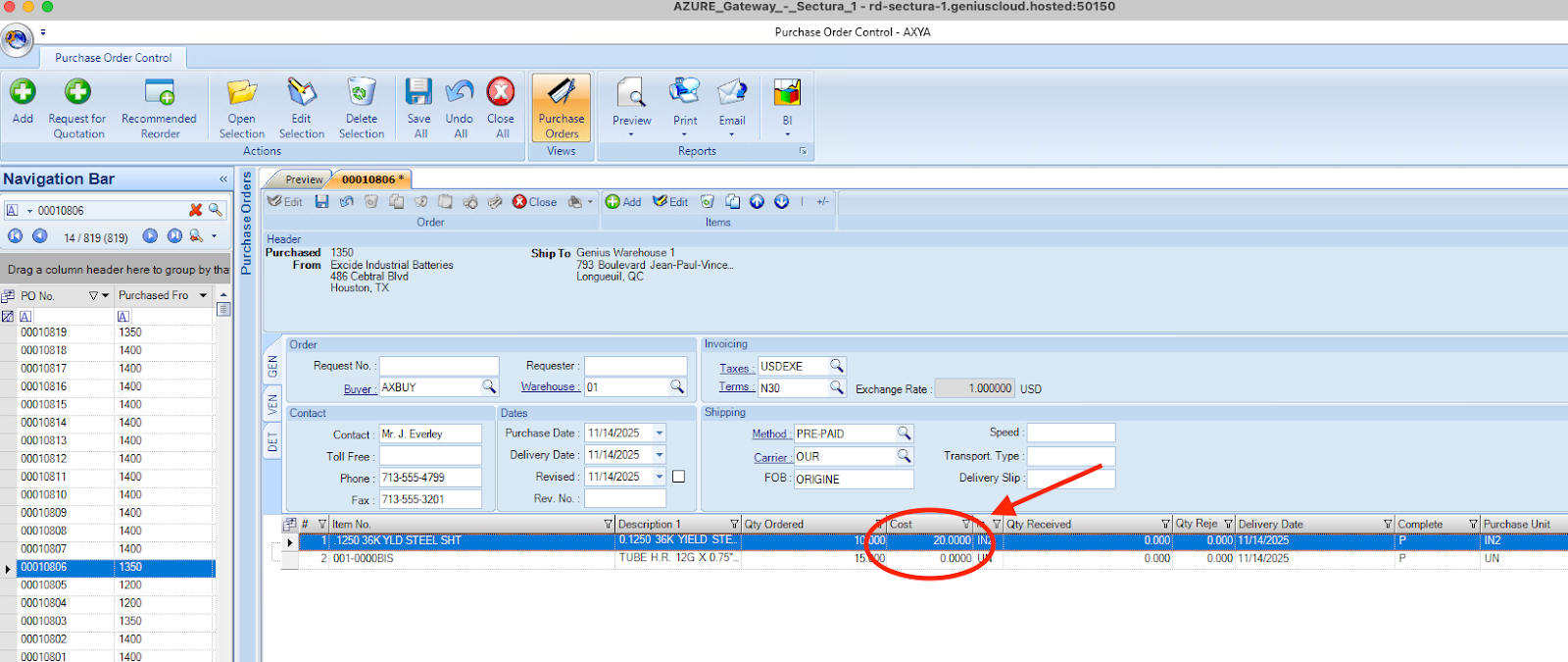Select the Purchase Order Control ribbon tab
The width and height of the screenshot is (1568, 662).
(x=113, y=58)
